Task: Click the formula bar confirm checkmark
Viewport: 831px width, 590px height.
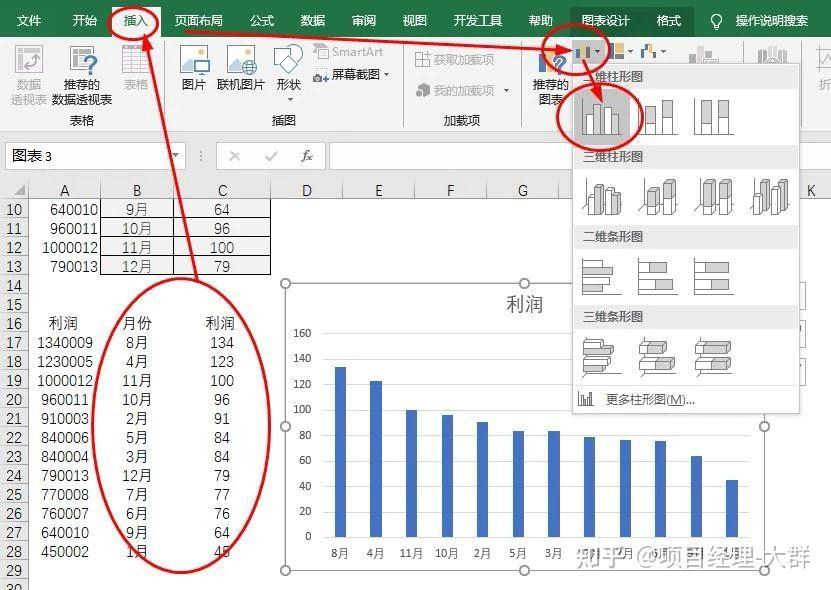Action: (271, 156)
